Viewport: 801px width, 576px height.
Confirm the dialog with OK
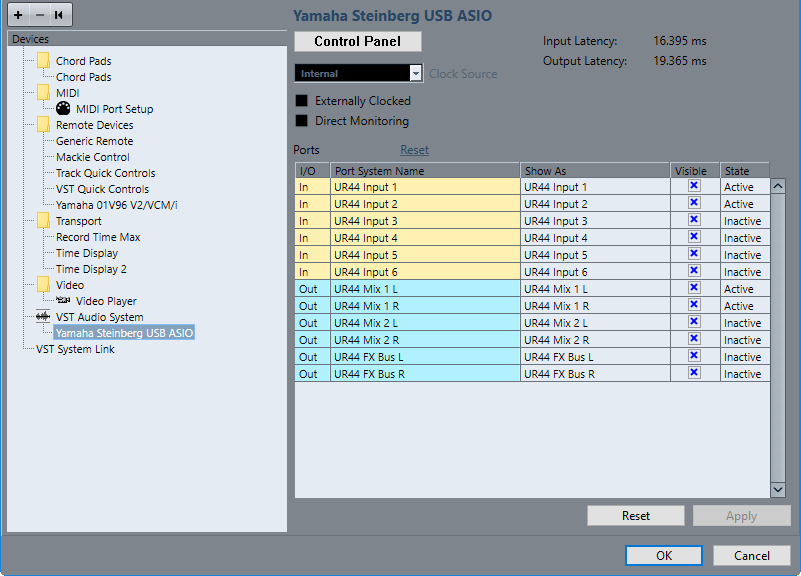coord(664,556)
